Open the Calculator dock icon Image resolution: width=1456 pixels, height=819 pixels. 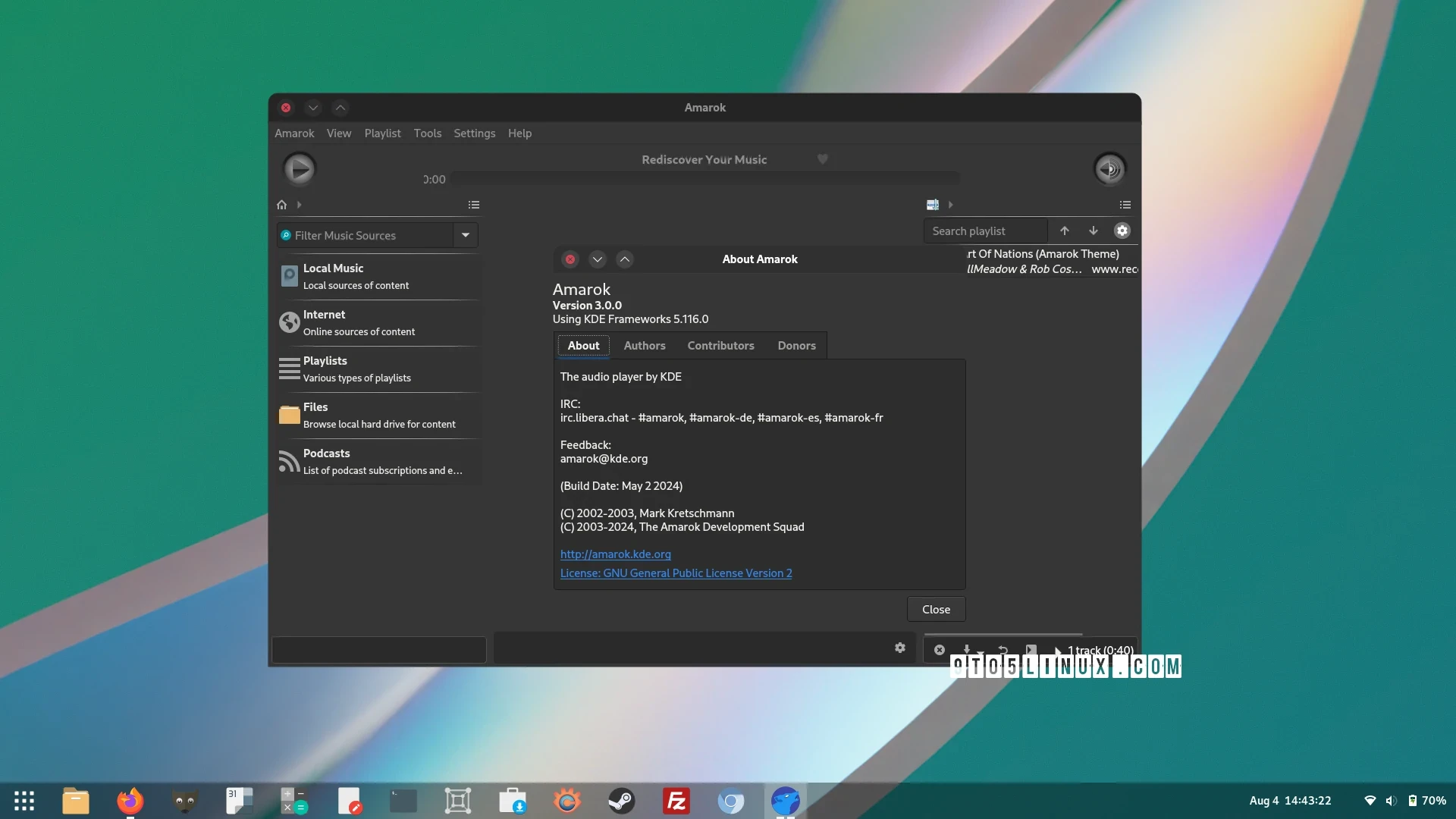click(x=294, y=801)
